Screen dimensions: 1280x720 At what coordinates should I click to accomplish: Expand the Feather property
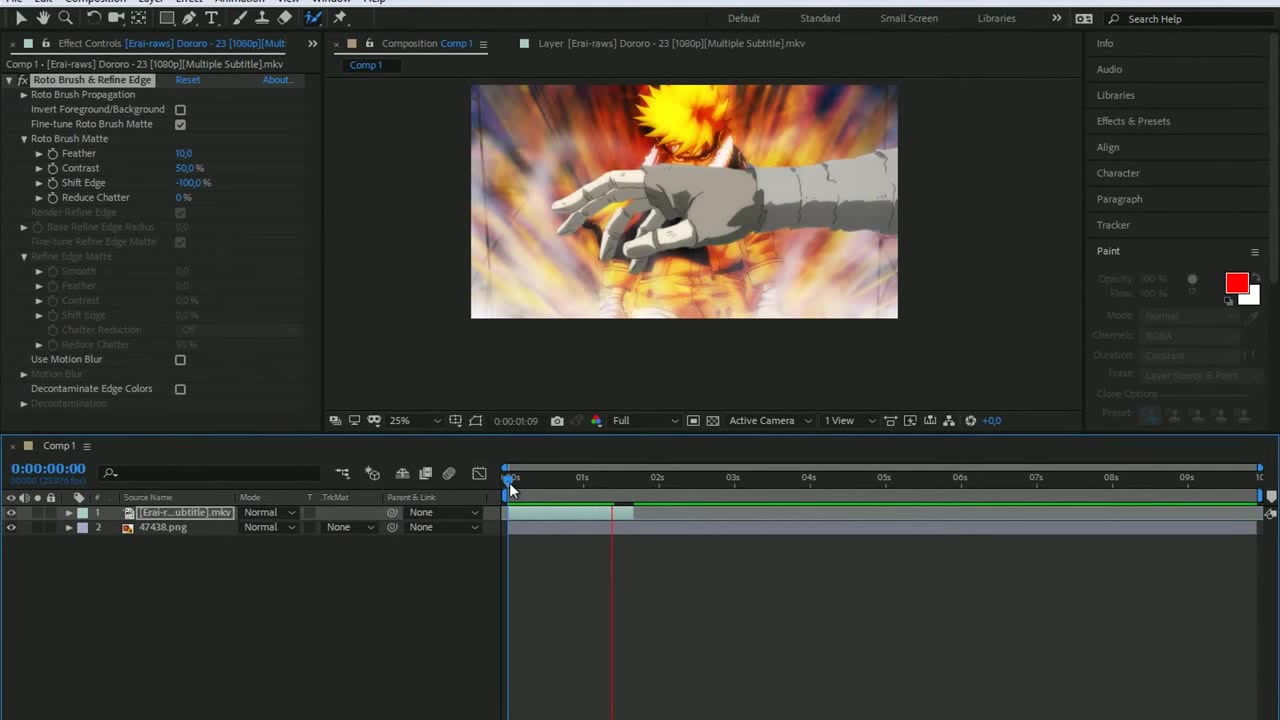[x=39, y=154]
